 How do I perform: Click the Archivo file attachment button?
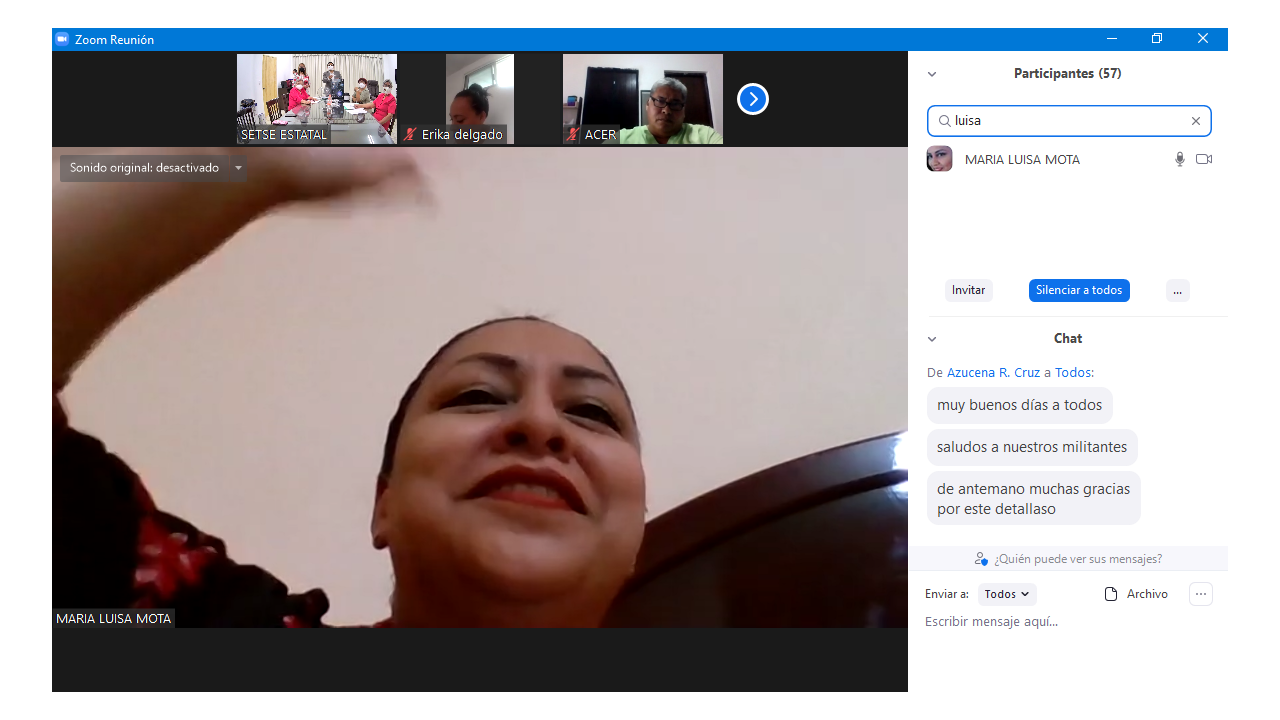tap(1136, 594)
